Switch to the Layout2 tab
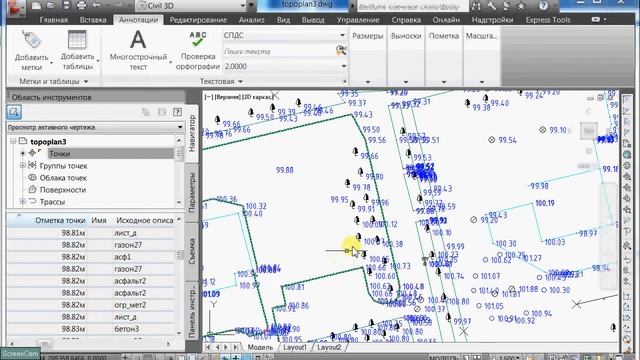 (329, 347)
